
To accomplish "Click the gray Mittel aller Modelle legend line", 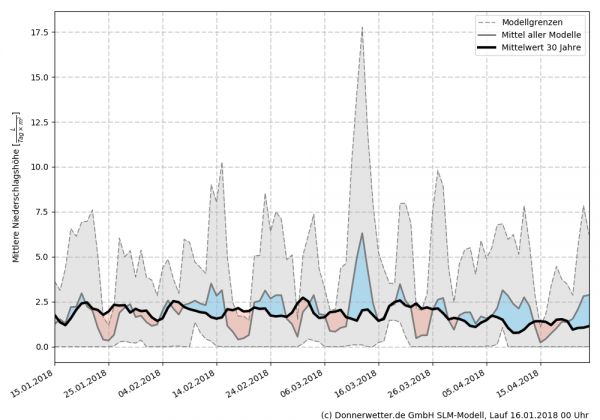I will tap(488, 35).
